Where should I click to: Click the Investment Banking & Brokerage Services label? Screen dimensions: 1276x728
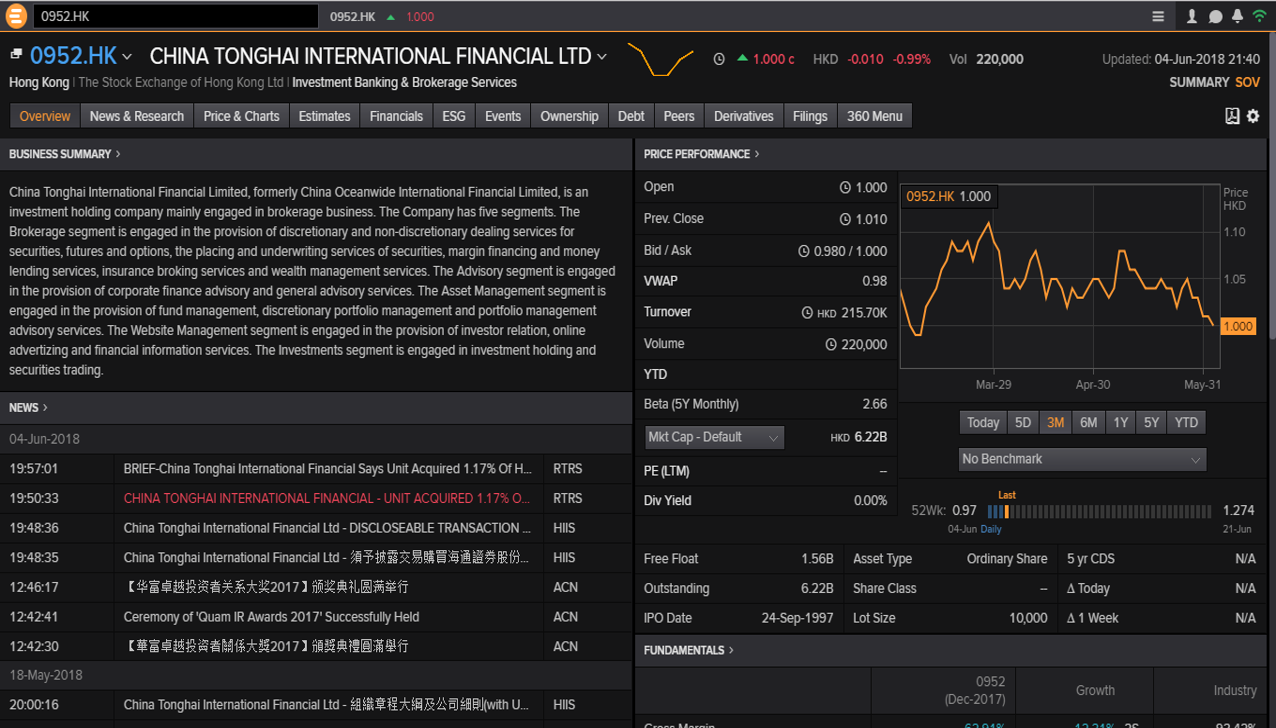(x=404, y=82)
